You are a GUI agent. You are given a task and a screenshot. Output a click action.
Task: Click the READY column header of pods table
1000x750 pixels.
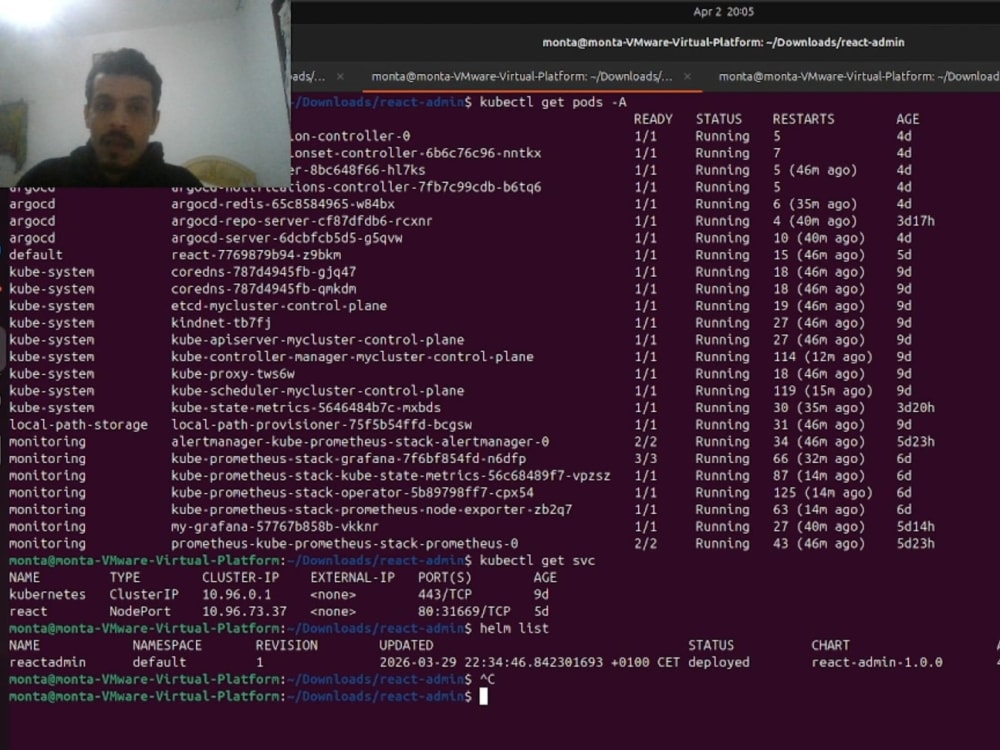653,119
